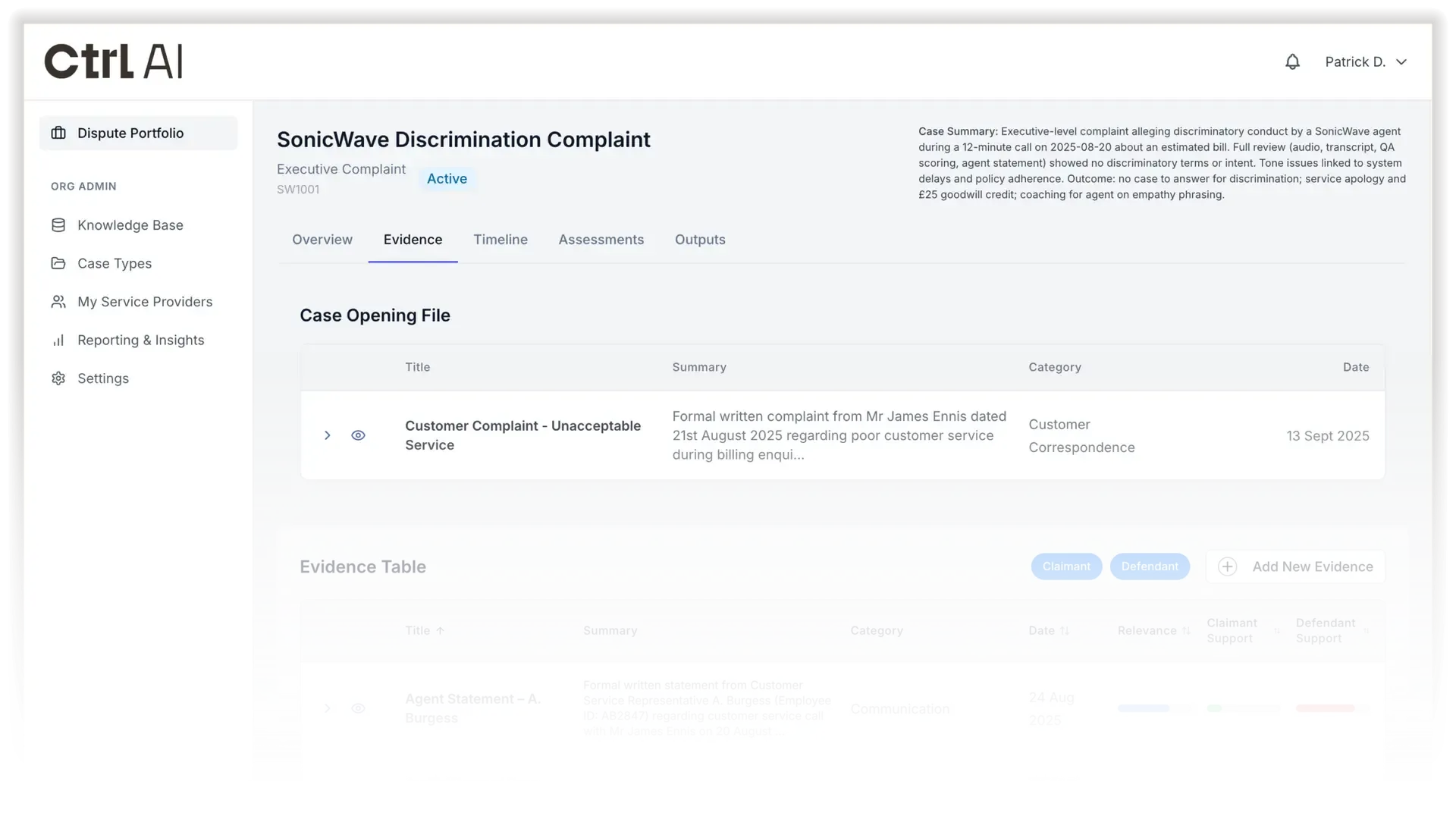
Task: Click the SonicWave Discrimination Complaint heading
Action: [x=463, y=140]
